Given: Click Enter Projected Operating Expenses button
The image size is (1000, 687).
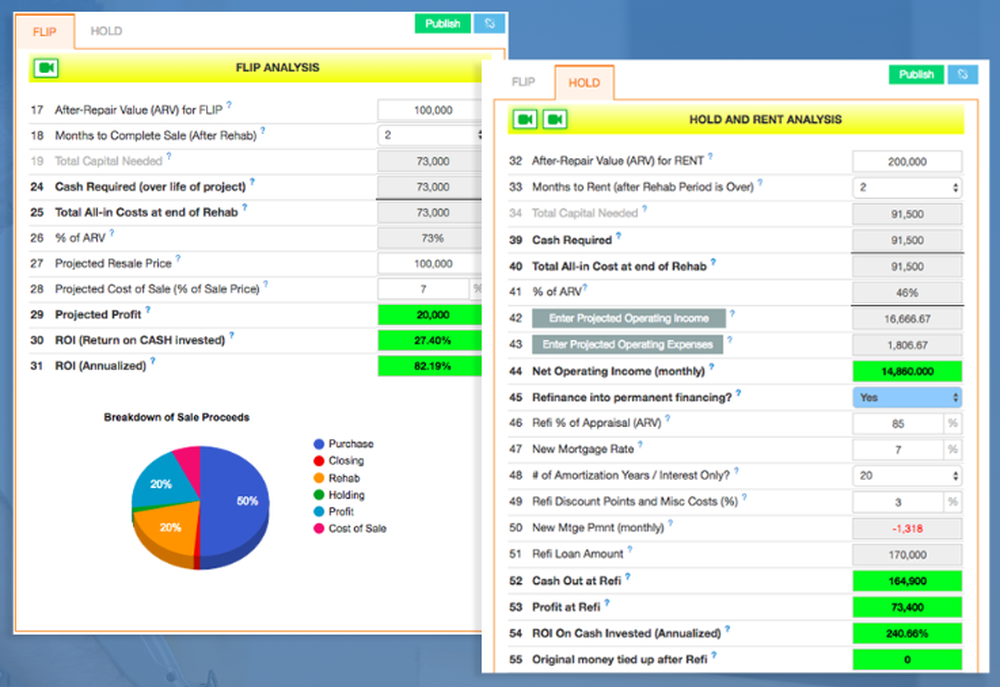Looking at the screenshot, I should [x=628, y=344].
